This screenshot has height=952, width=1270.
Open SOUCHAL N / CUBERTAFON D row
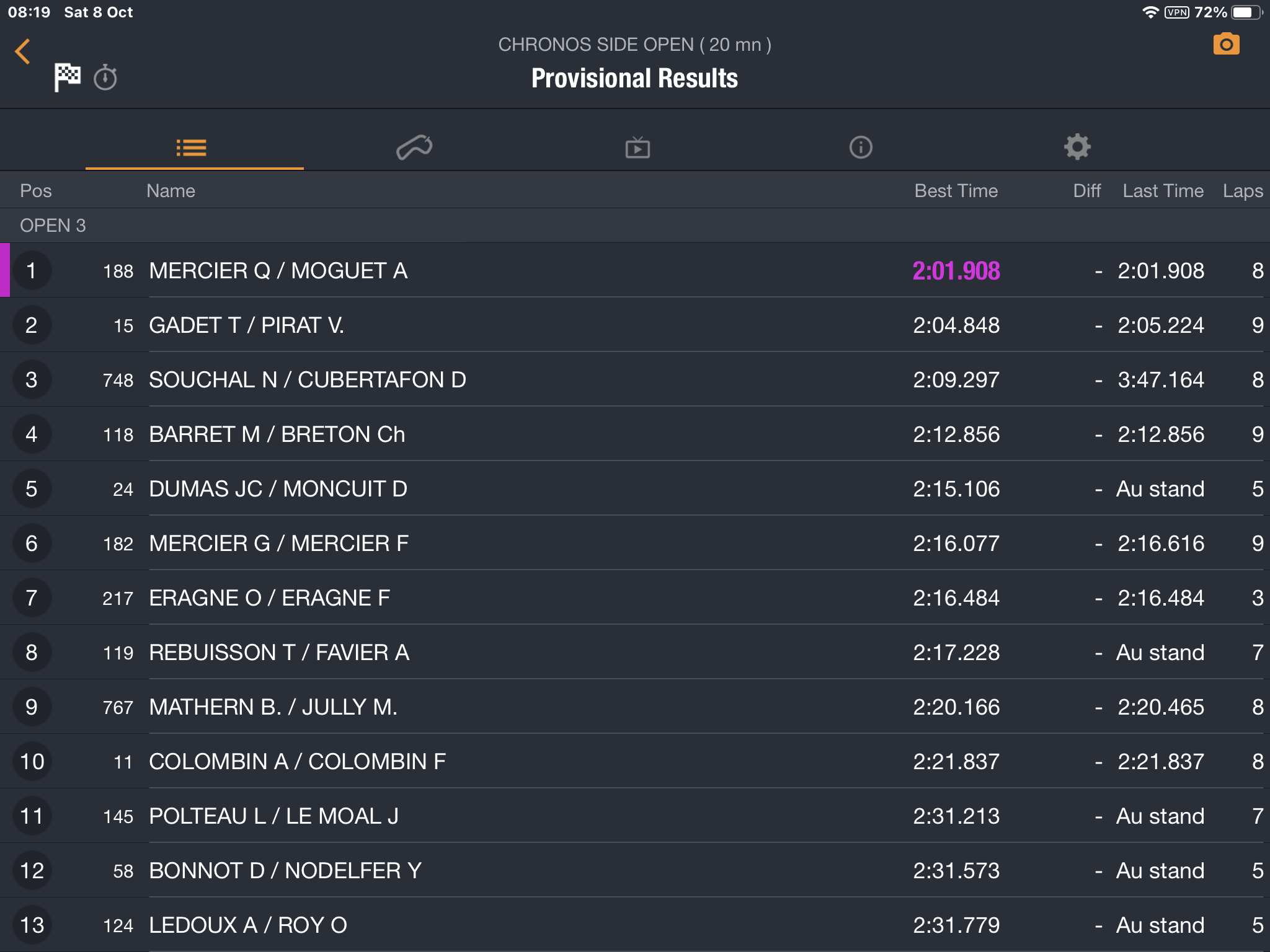click(x=635, y=380)
